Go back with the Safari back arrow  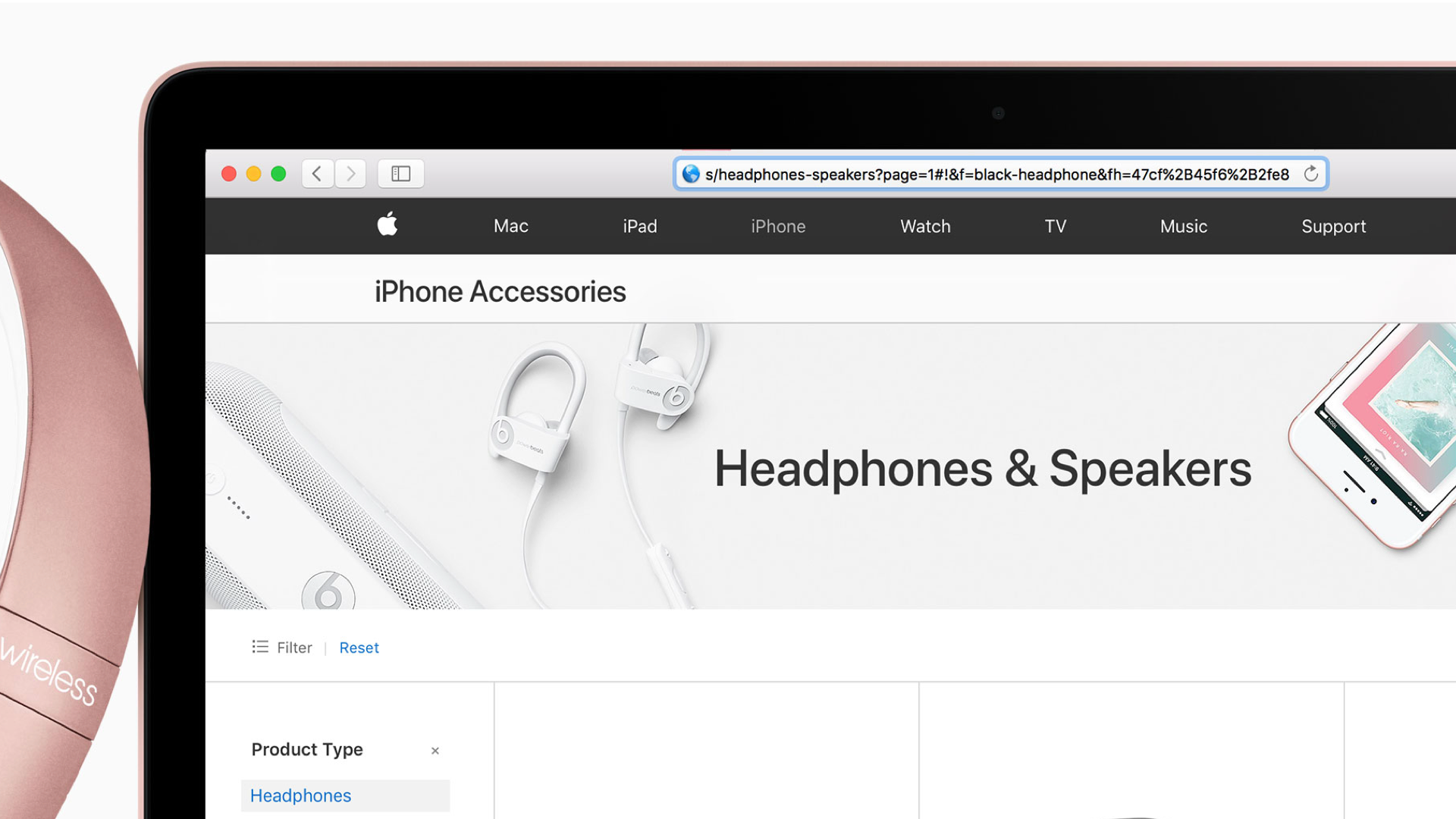(x=317, y=174)
